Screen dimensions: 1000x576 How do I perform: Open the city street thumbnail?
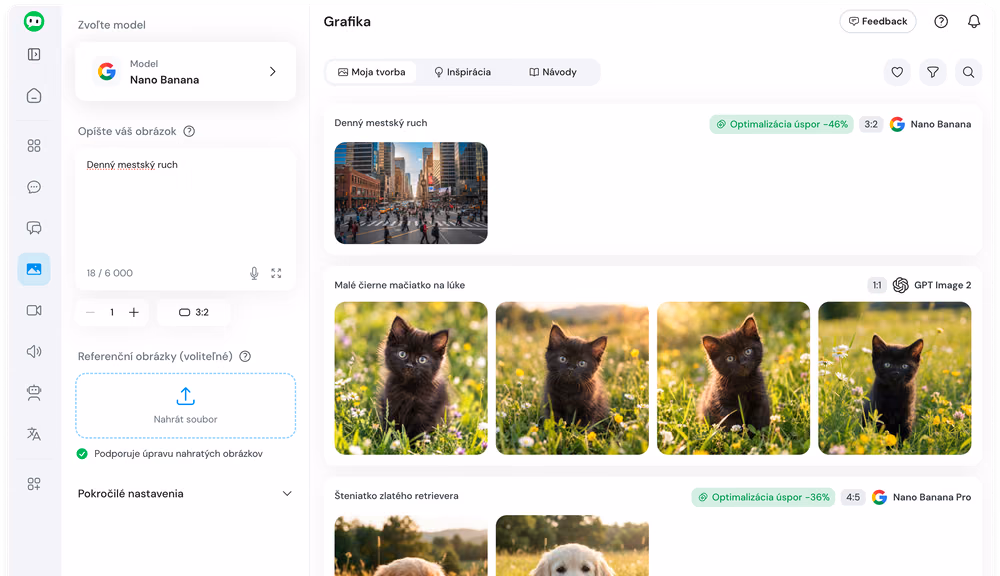coord(411,193)
